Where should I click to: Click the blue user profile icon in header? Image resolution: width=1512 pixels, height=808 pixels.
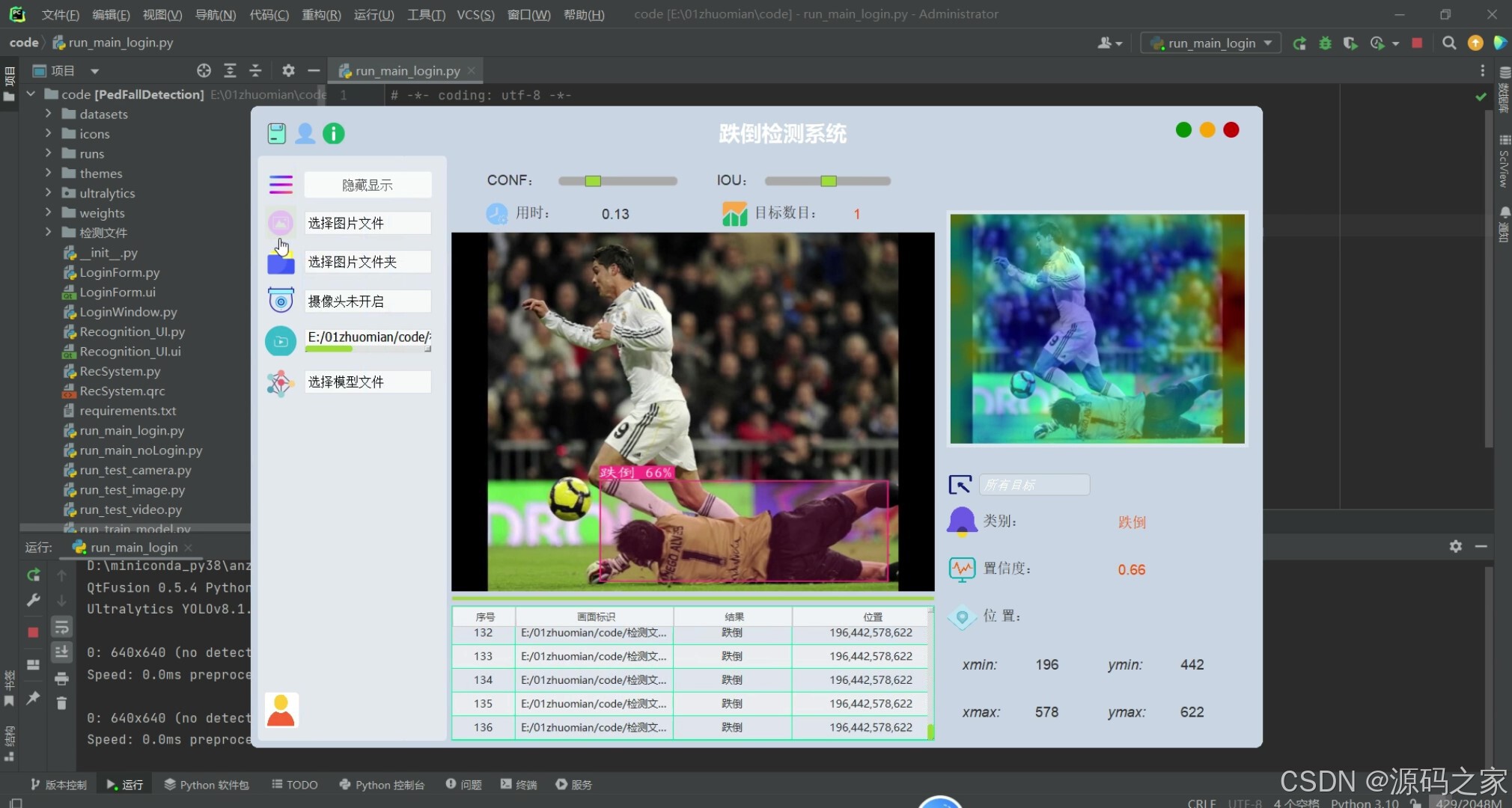(x=305, y=134)
